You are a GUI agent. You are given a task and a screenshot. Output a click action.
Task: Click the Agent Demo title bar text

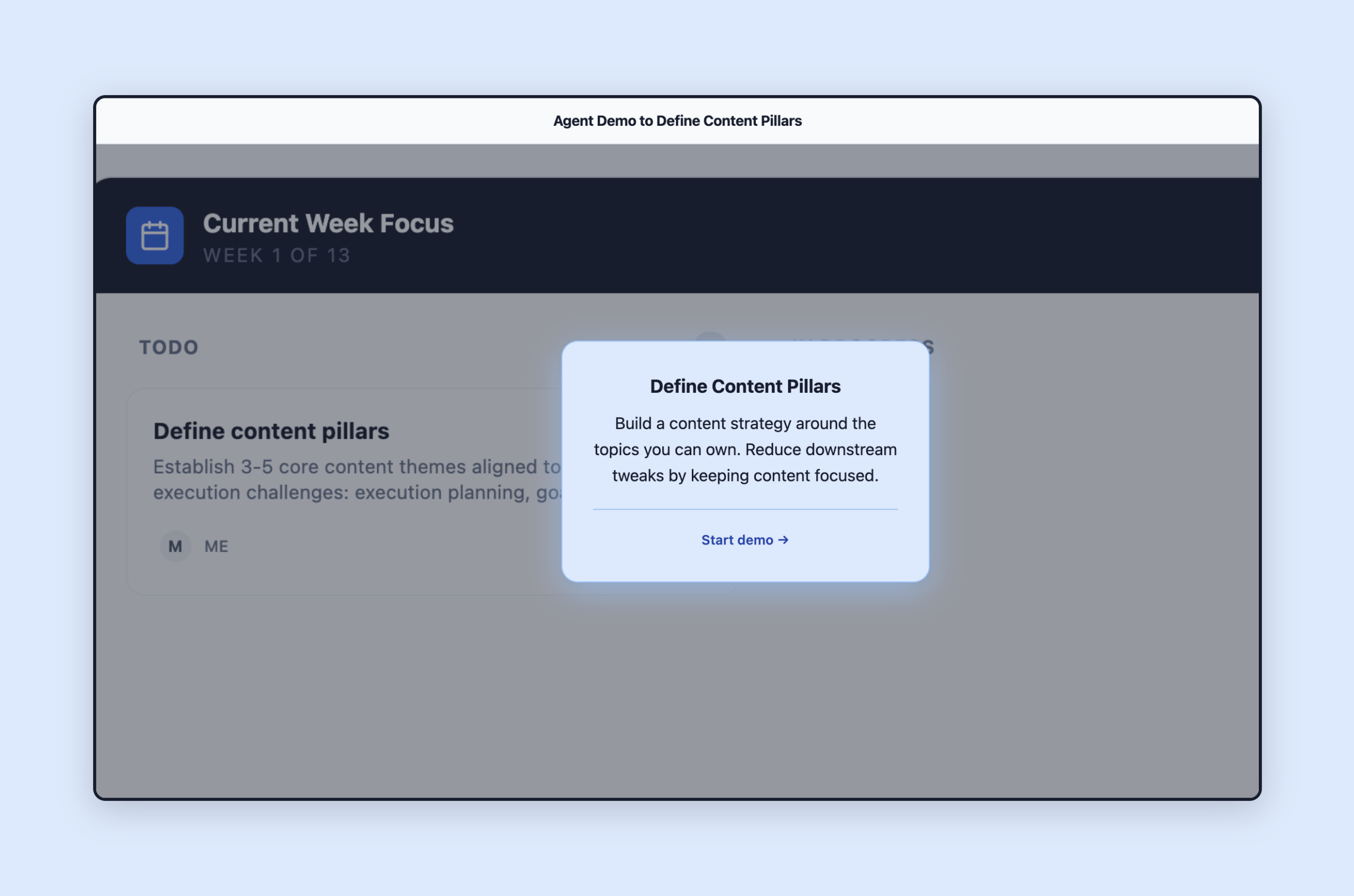tap(676, 121)
